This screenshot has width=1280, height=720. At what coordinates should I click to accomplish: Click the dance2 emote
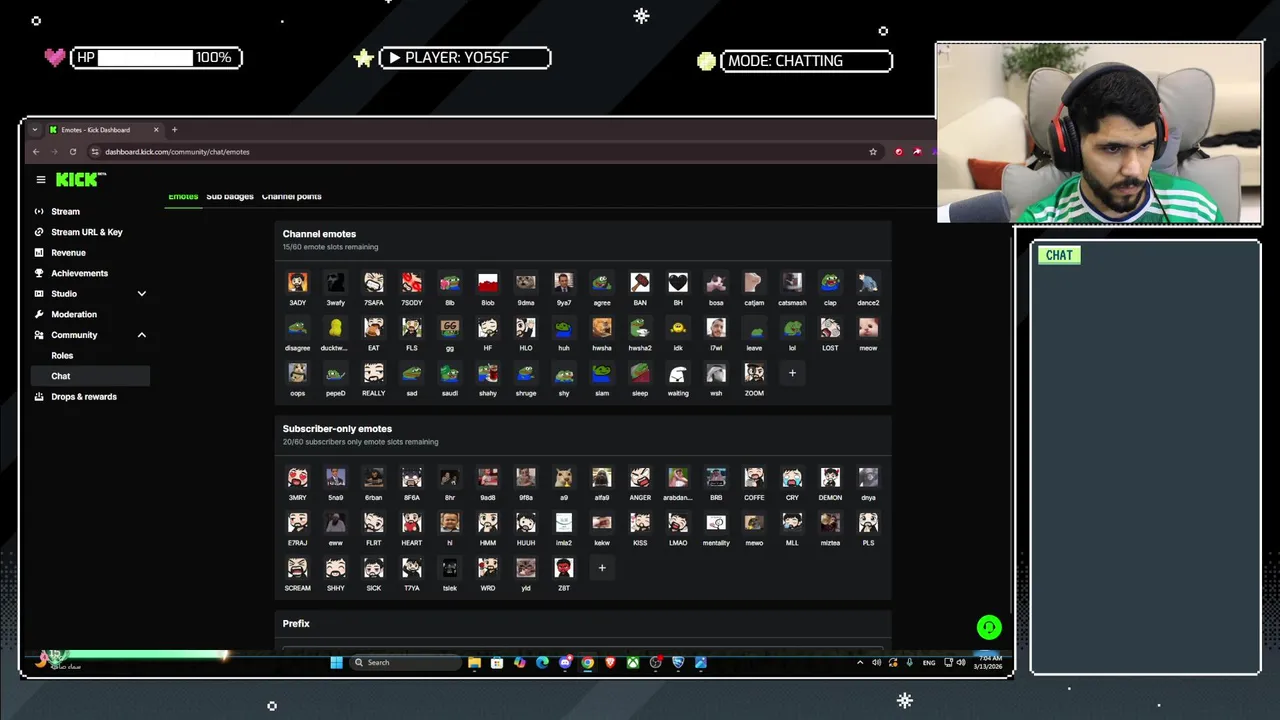tap(868, 283)
